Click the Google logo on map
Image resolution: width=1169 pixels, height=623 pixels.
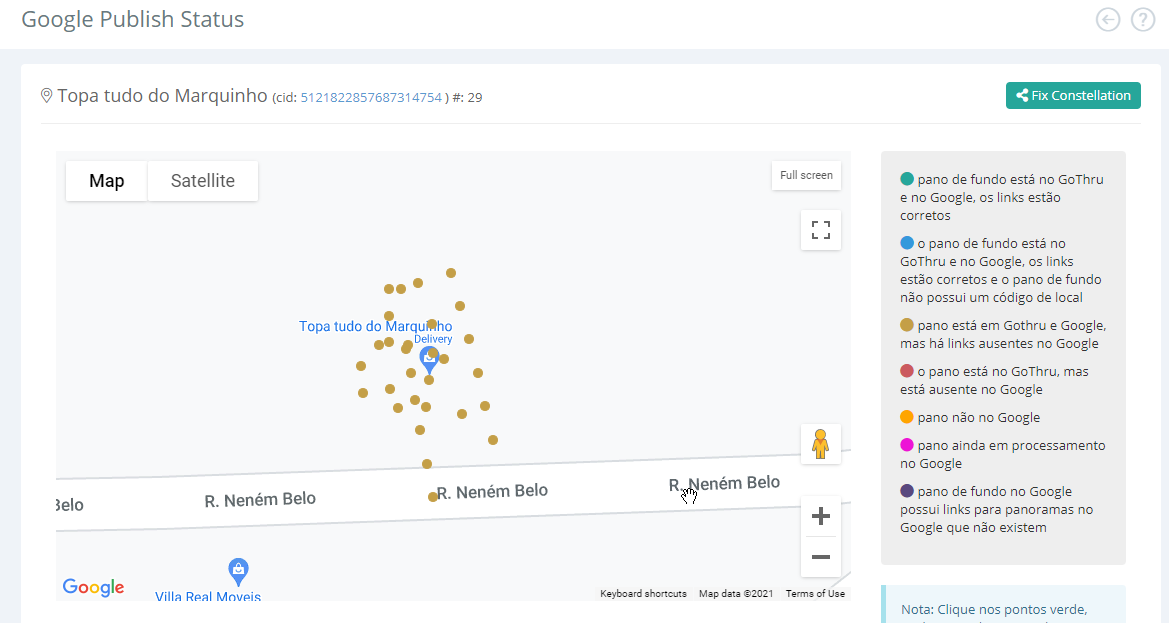tap(93, 587)
